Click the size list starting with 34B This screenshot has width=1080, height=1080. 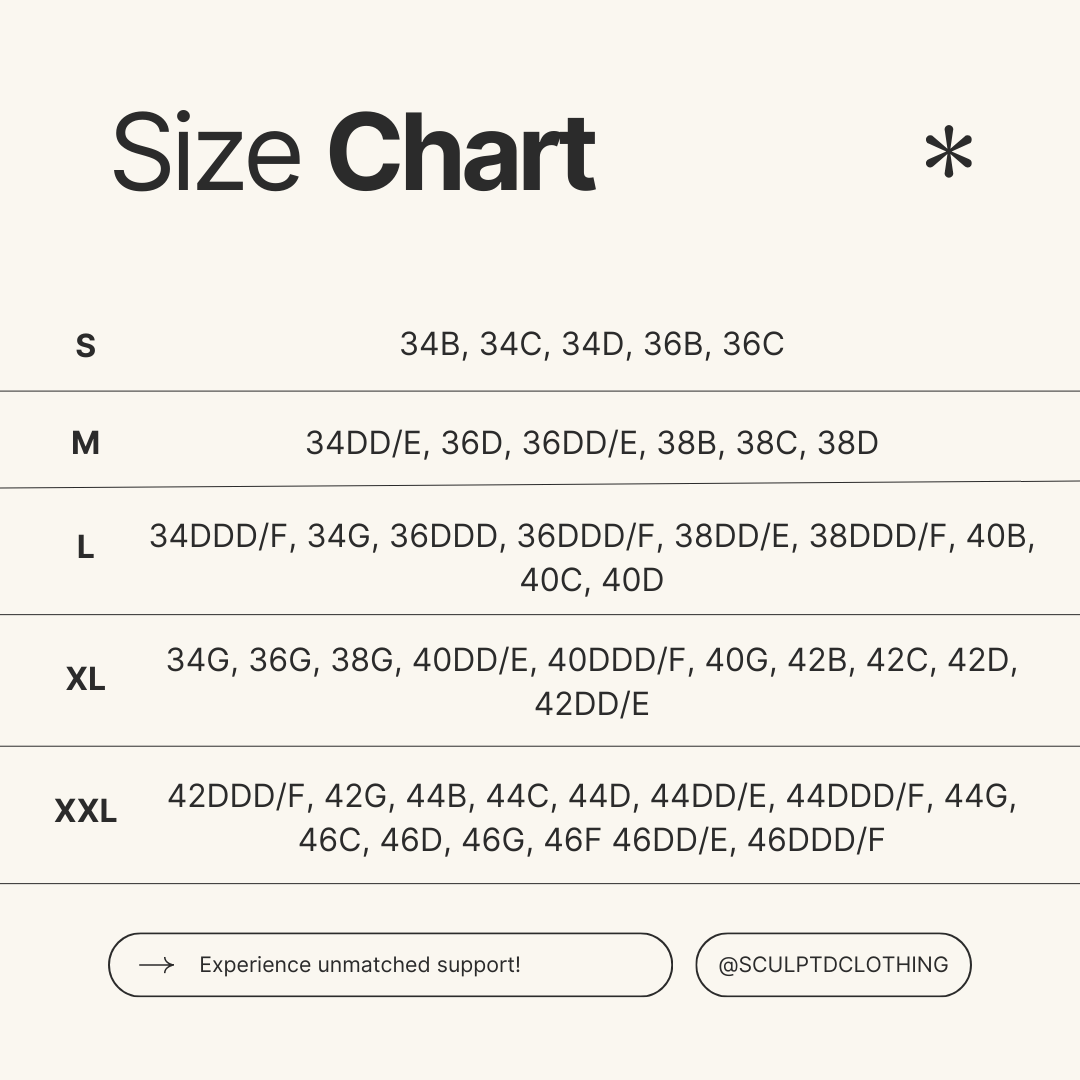pos(592,344)
